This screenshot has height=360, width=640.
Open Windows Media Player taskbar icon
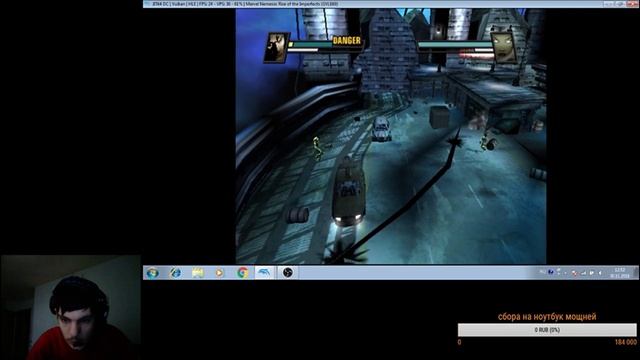click(220, 273)
